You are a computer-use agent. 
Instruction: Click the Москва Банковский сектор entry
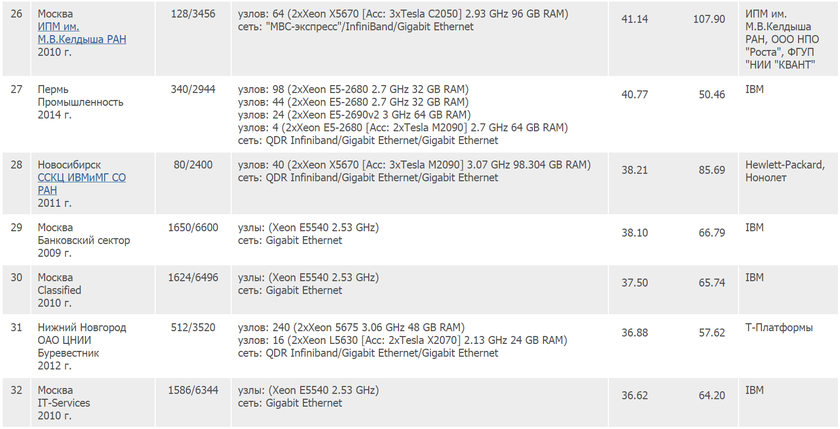[x=83, y=234]
